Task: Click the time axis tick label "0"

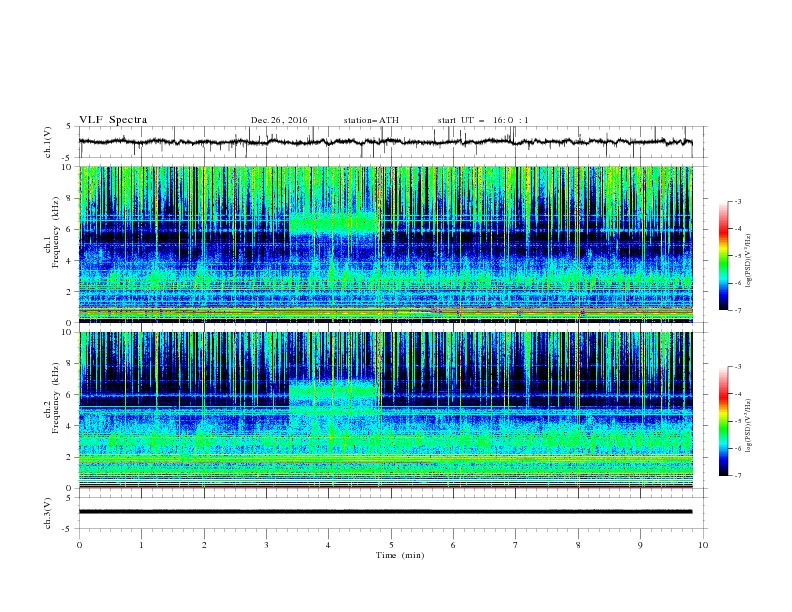Action: 79,545
